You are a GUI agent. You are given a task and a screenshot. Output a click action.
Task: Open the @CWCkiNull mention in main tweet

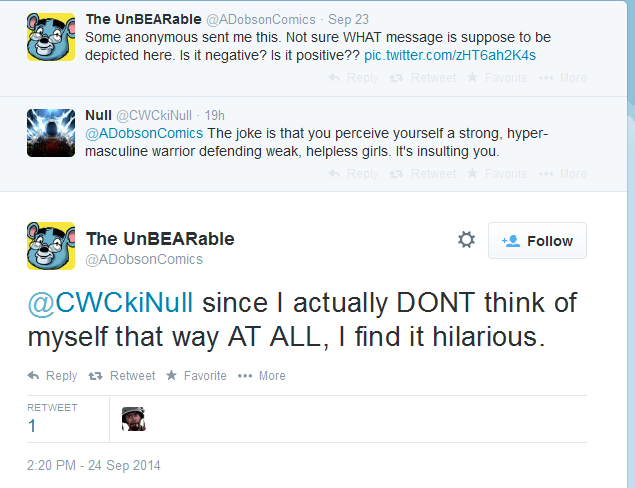[x=110, y=303]
